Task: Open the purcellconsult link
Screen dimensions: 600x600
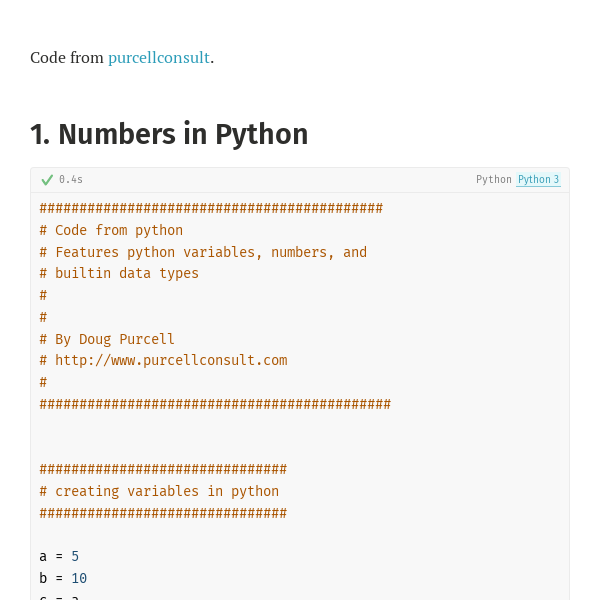Action: tap(159, 57)
